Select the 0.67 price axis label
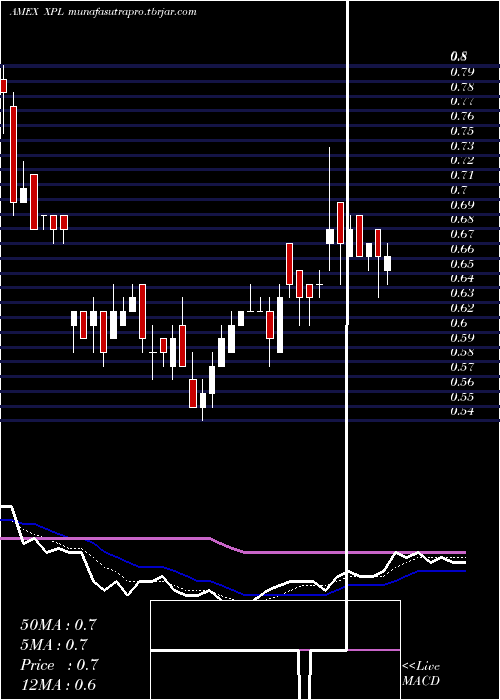 (x=462, y=234)
